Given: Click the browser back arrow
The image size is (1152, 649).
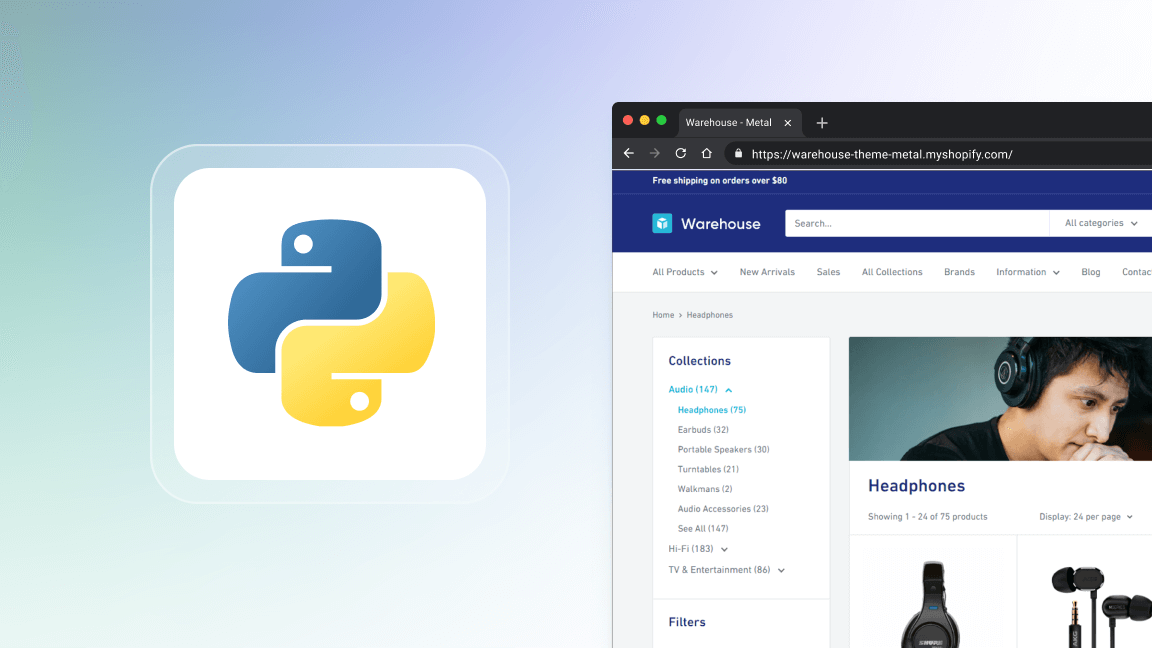Looking at the screenshot, I should [628, 153].
